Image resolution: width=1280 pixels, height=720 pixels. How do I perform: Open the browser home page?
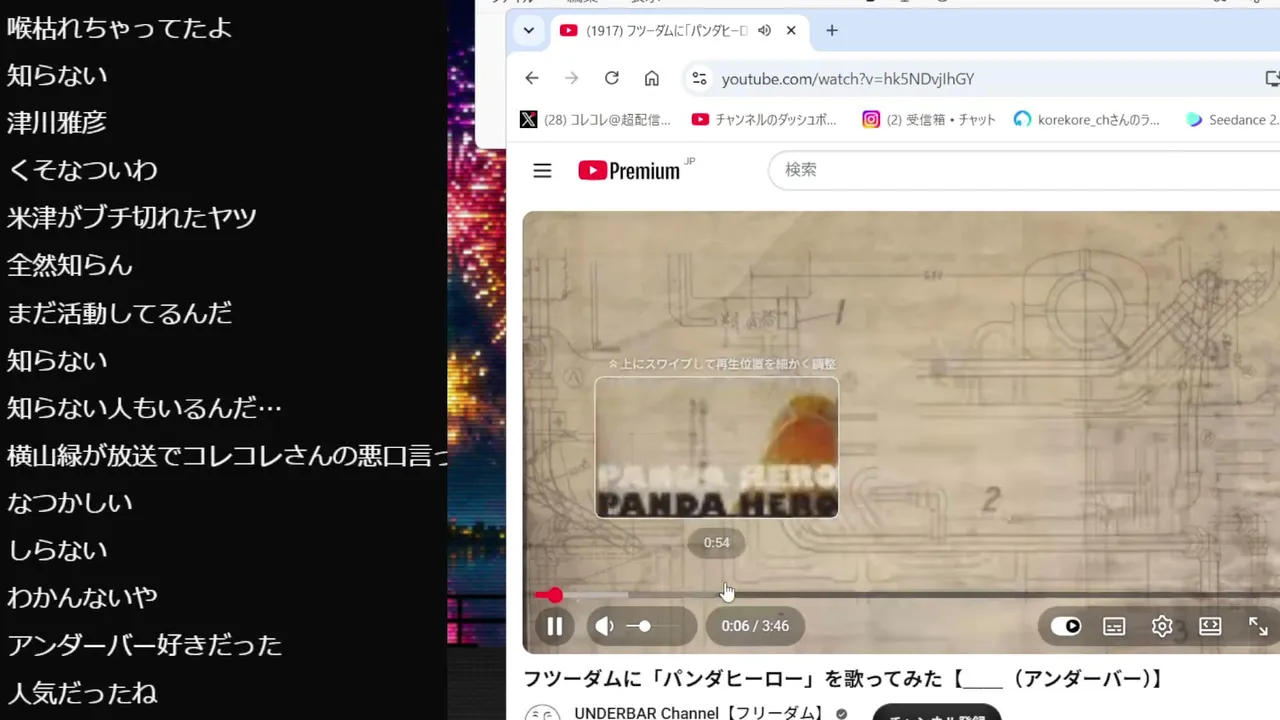[x=652, y=79]
